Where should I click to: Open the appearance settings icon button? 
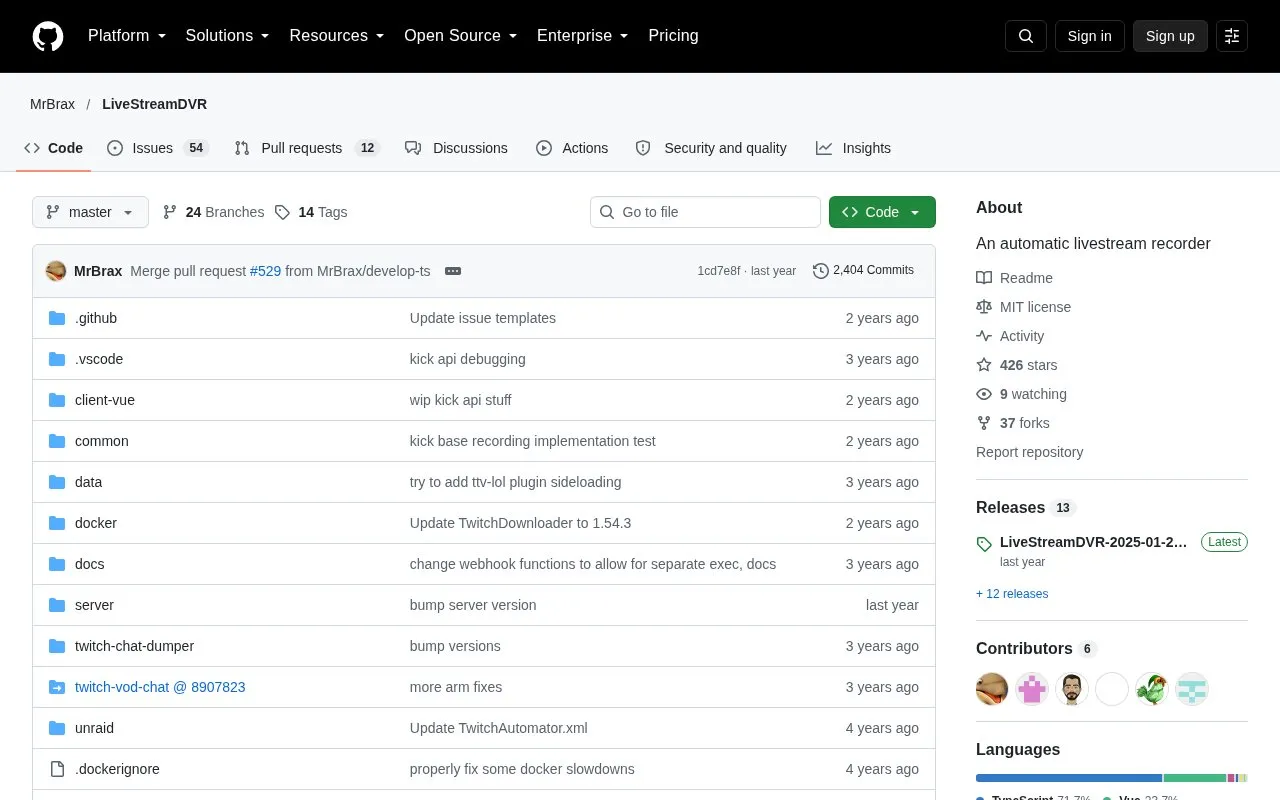pos(1232,36)
